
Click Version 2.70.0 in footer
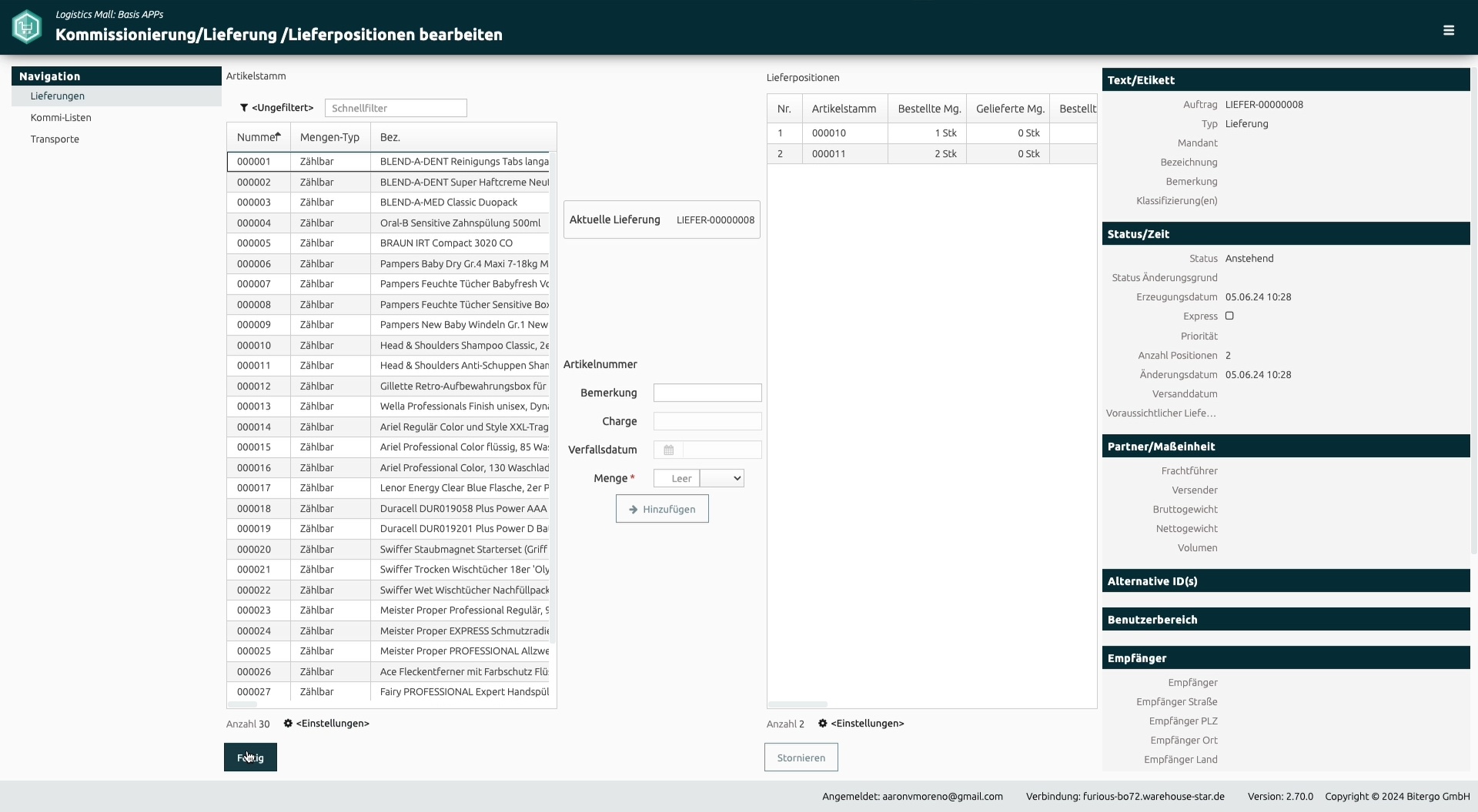click(x=1280, y=797)
